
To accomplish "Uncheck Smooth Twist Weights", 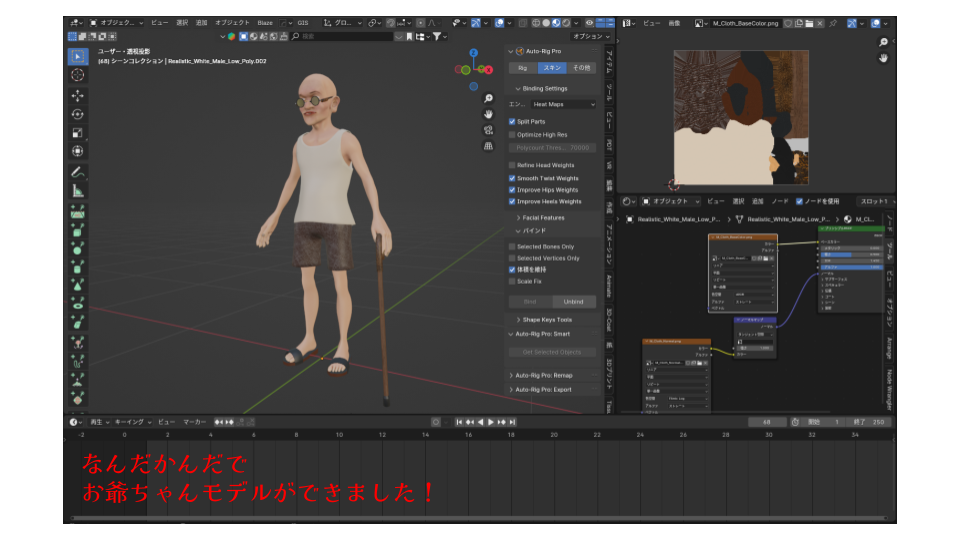I will (513, 178).
